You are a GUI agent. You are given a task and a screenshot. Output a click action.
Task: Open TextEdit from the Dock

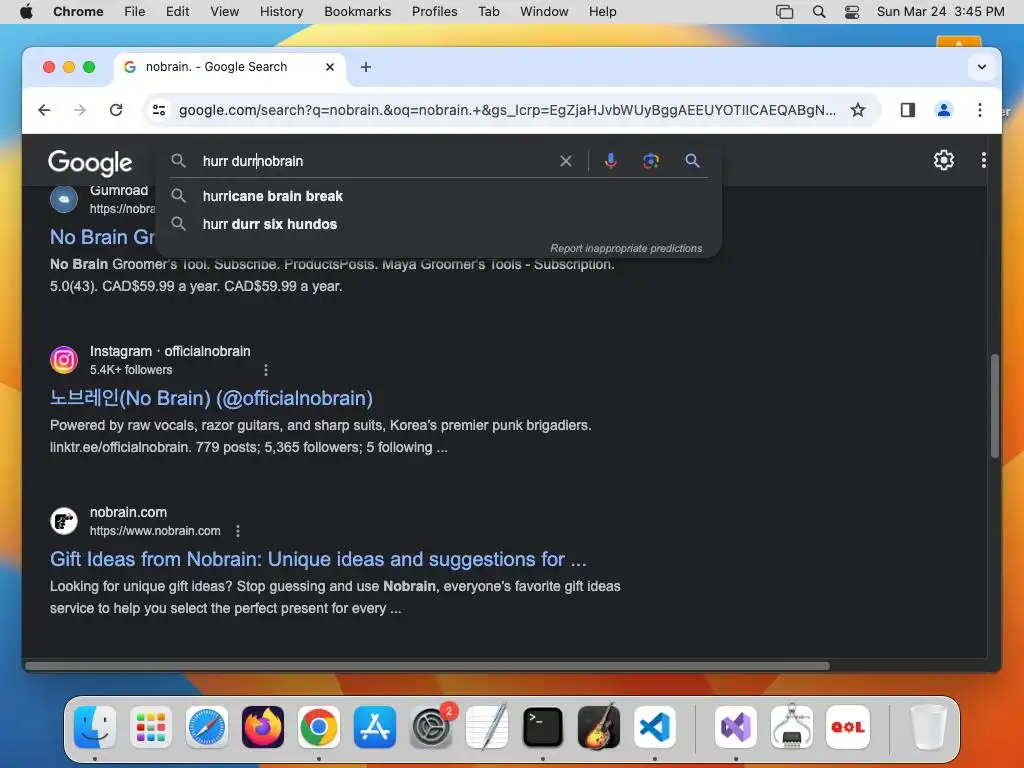[x=487, y=726]
